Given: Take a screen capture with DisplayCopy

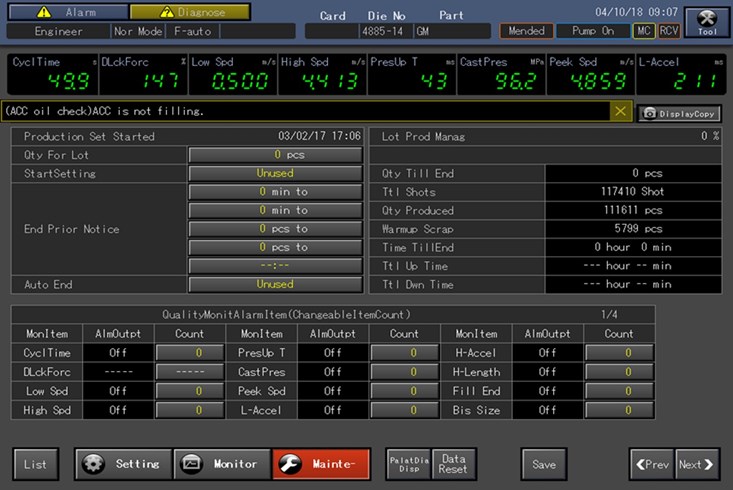Looking at the screenshot, I should click(x=680, y=113).
